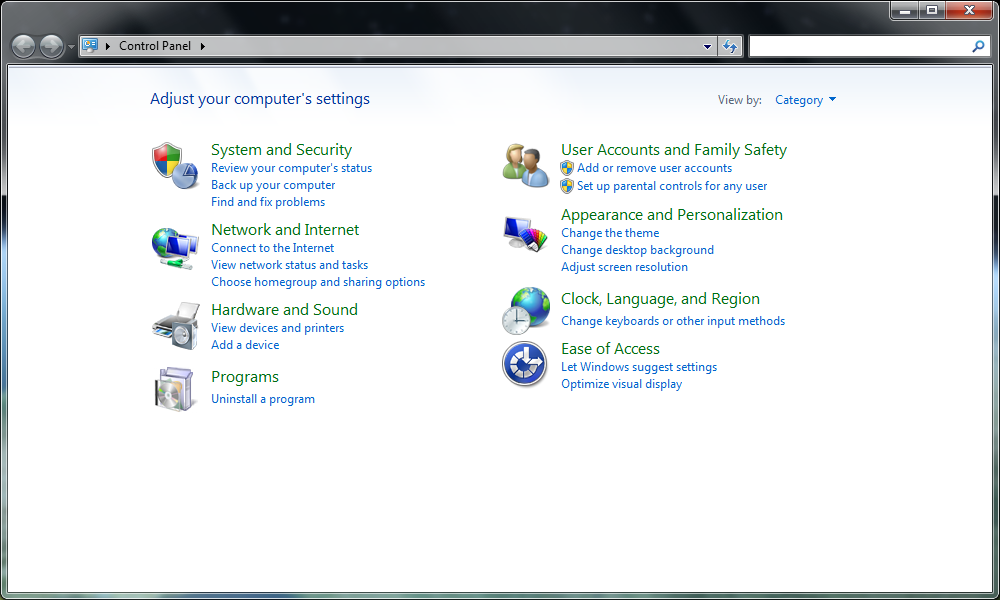Minimize the Control Panel window

point(904,10)
